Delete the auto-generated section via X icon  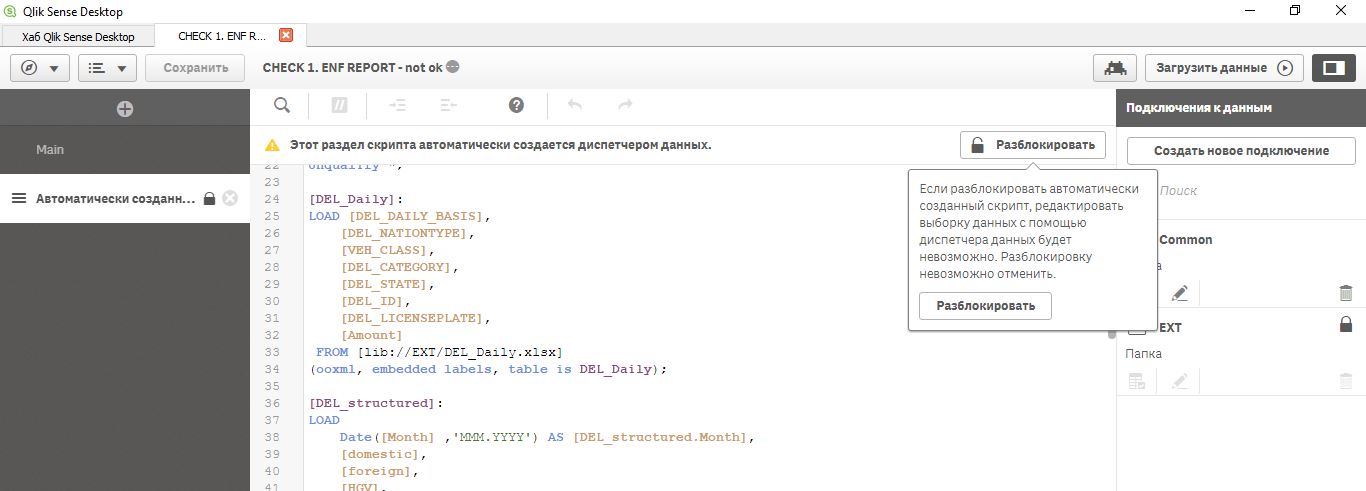230,198
